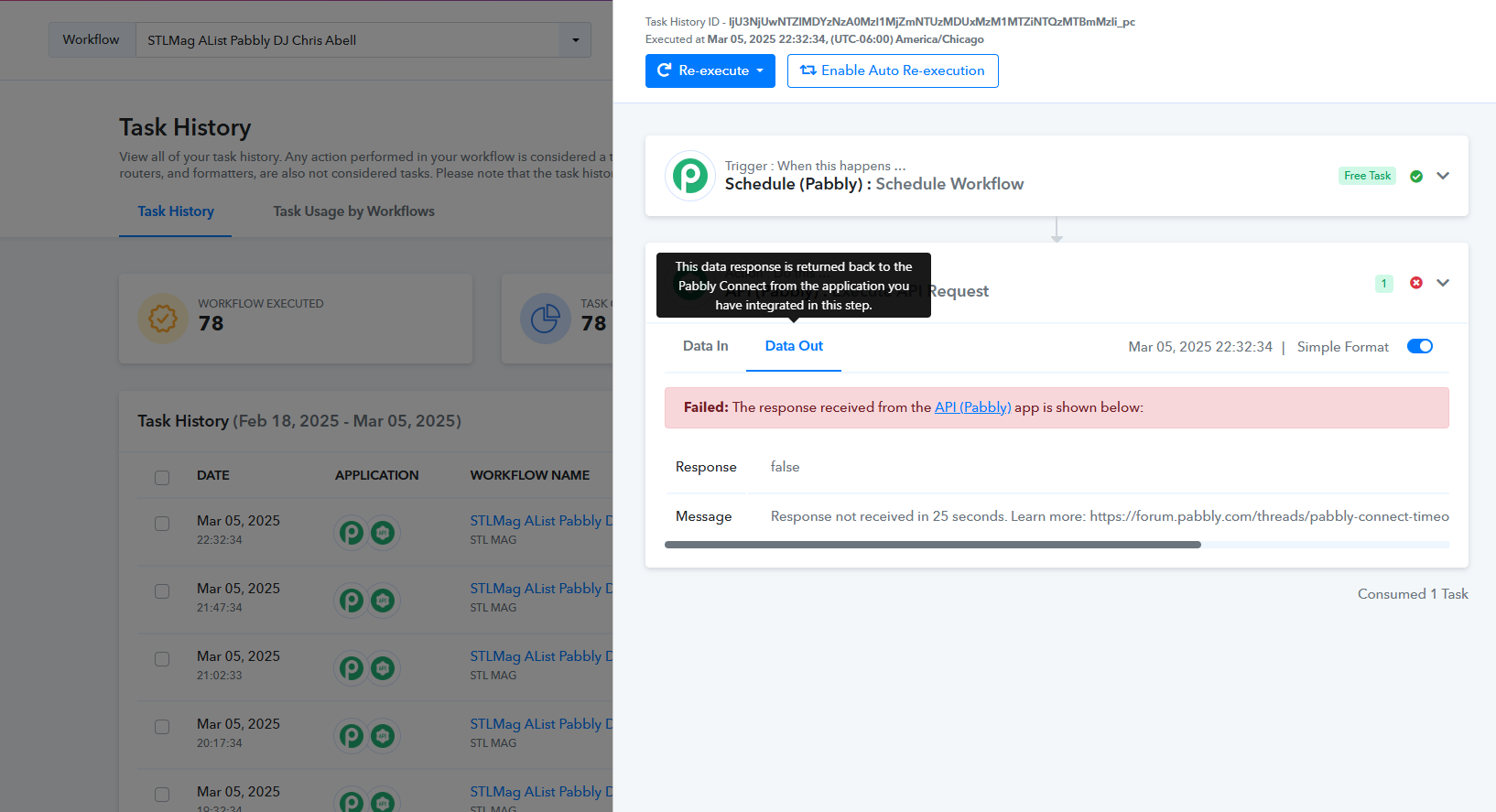The image size is (1496, 812).
Task: Click API app icon in 20:17:34 row
Action: coord(383,735)
